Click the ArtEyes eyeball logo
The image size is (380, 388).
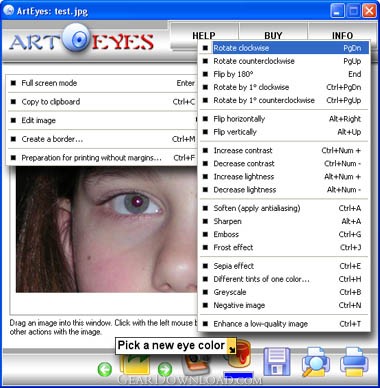[77, 37]
